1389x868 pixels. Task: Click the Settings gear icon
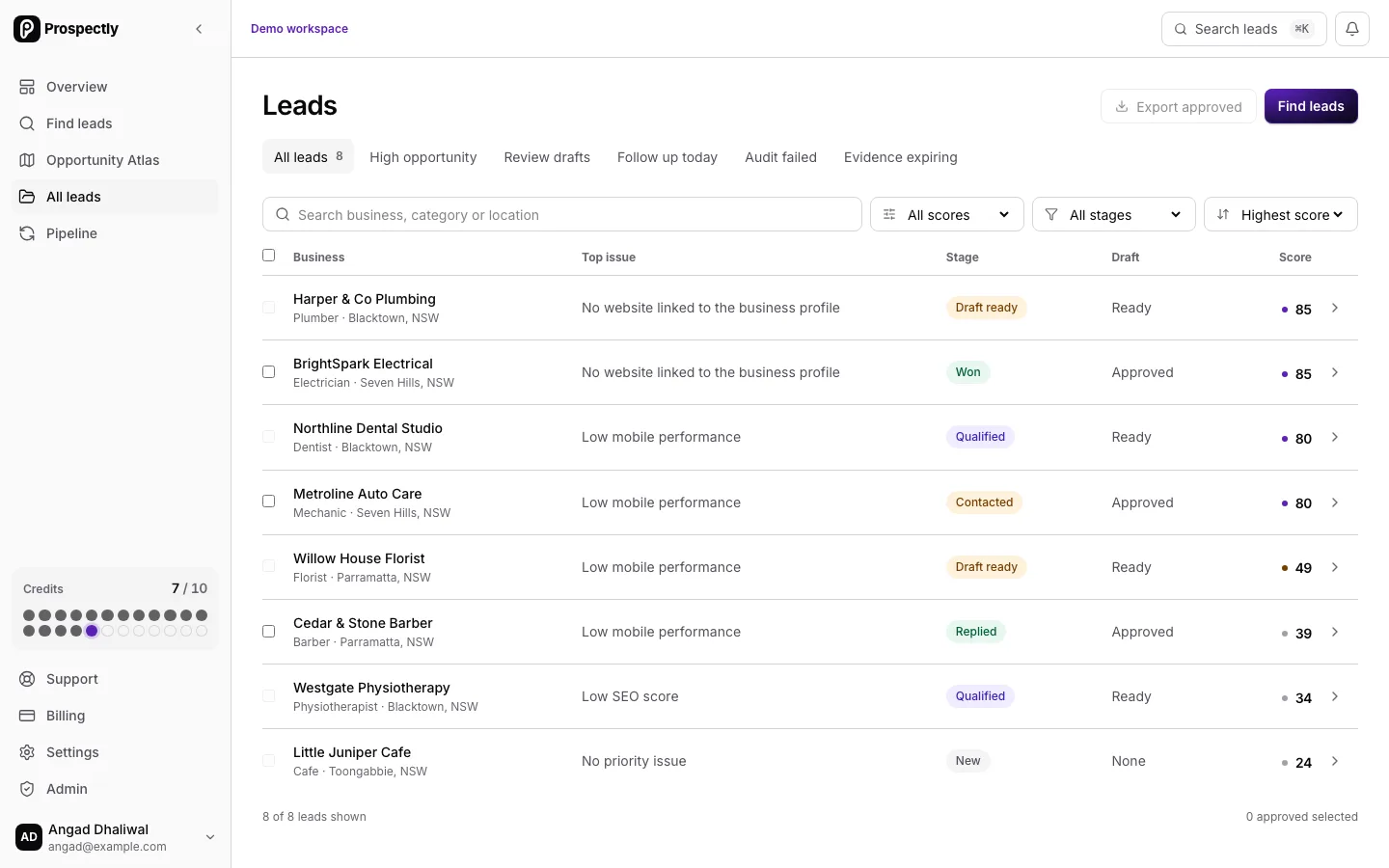tap(27, 752)
